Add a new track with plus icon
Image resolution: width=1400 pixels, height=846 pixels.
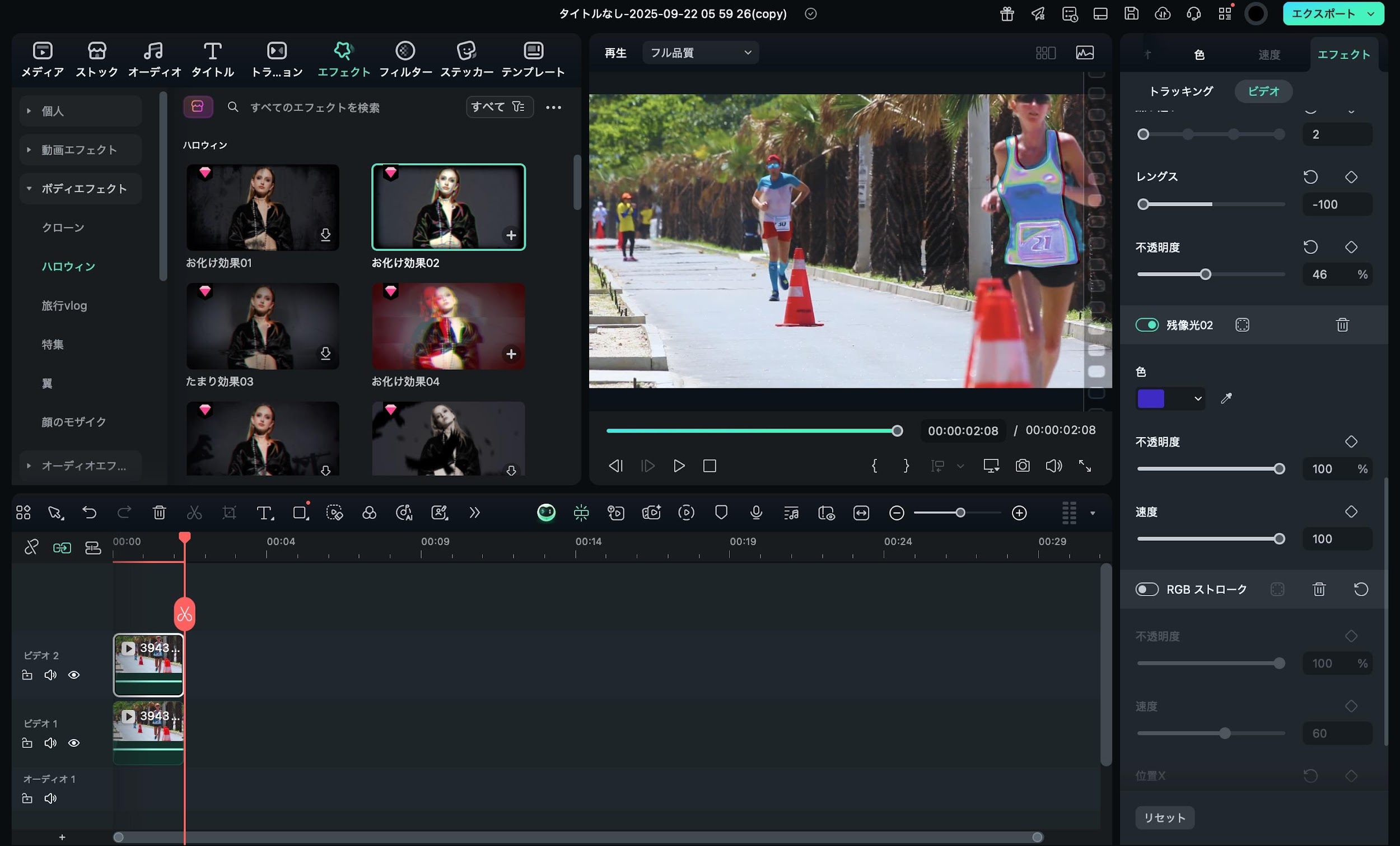[x=62, y=838]
